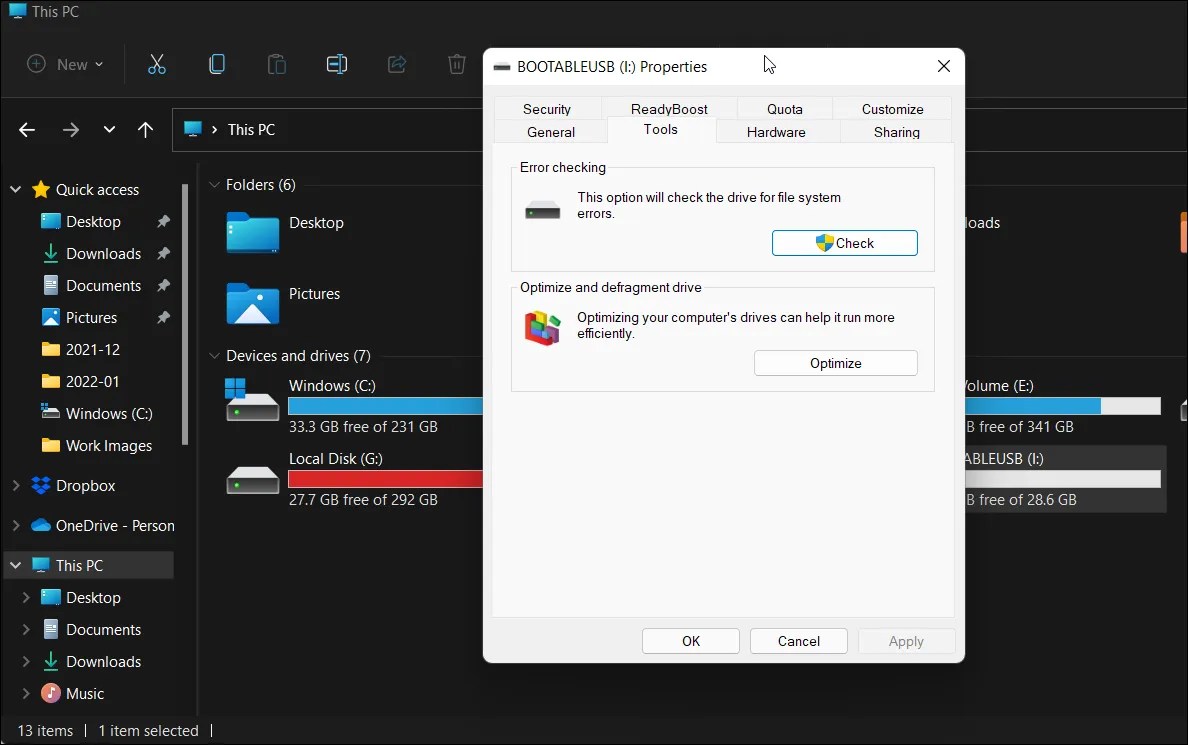
Task: Select the Cut icon in the toolbar
Action: coord(156,64)
